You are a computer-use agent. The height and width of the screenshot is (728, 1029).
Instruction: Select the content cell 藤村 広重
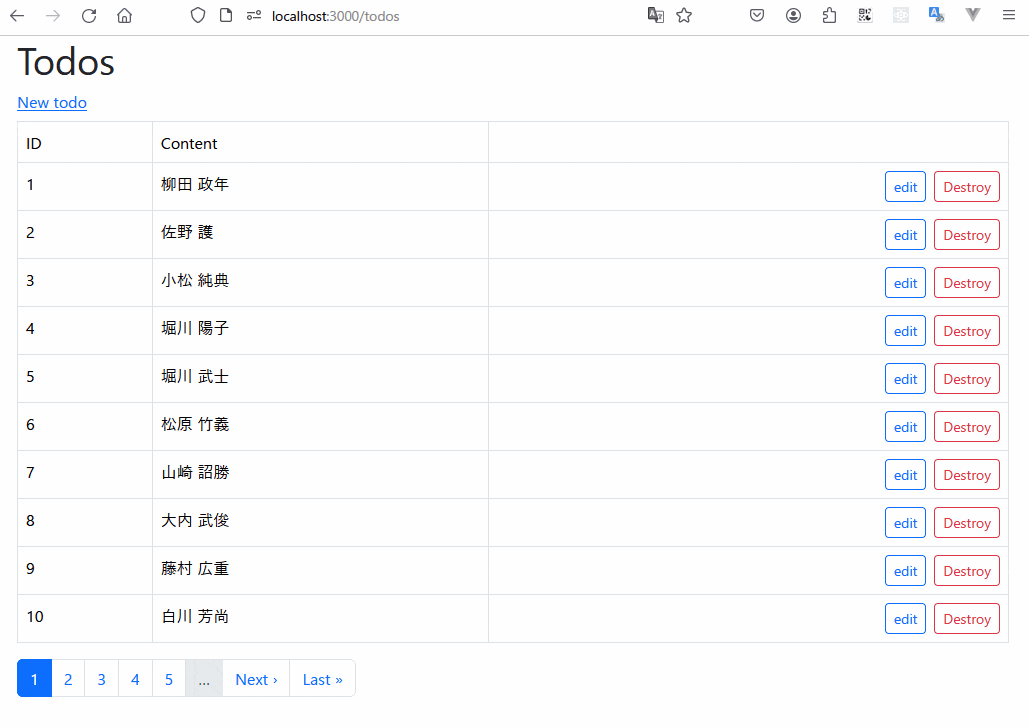click(320, 570)
